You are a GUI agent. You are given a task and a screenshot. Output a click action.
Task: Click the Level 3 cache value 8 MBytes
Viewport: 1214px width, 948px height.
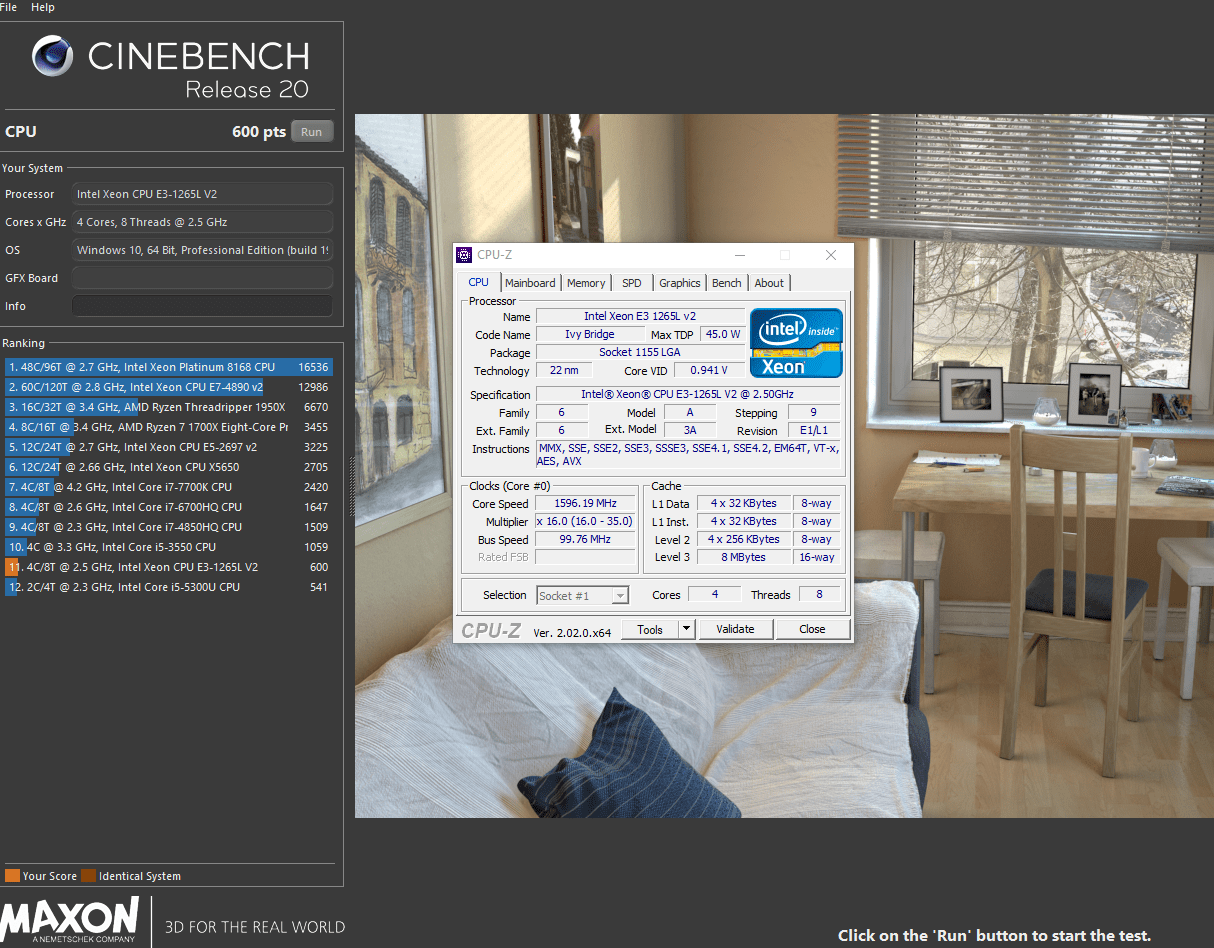744,558
